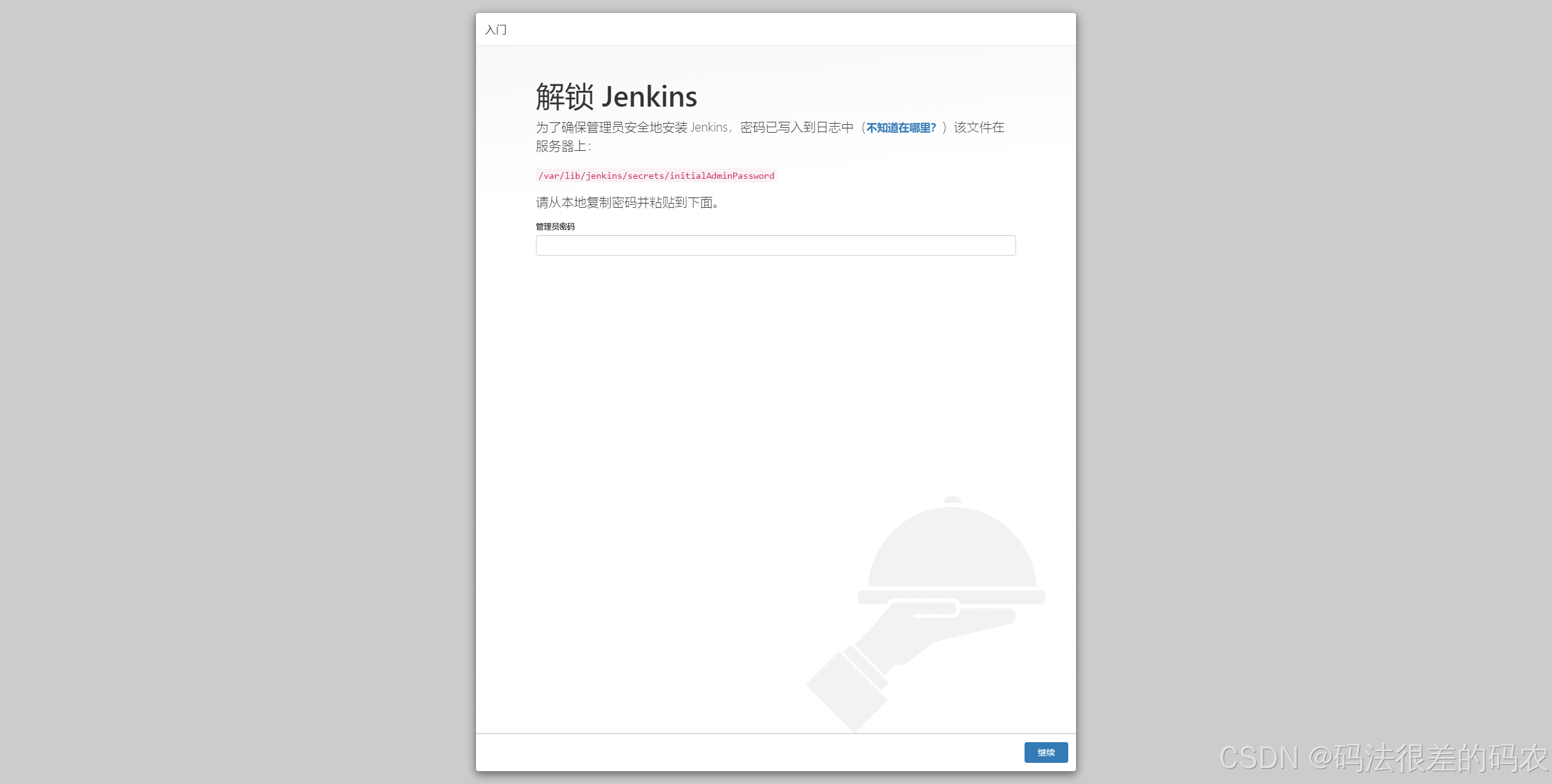
Task: Click the 为了确保管理员安全地安装 description text
Action: coord(611,128)
